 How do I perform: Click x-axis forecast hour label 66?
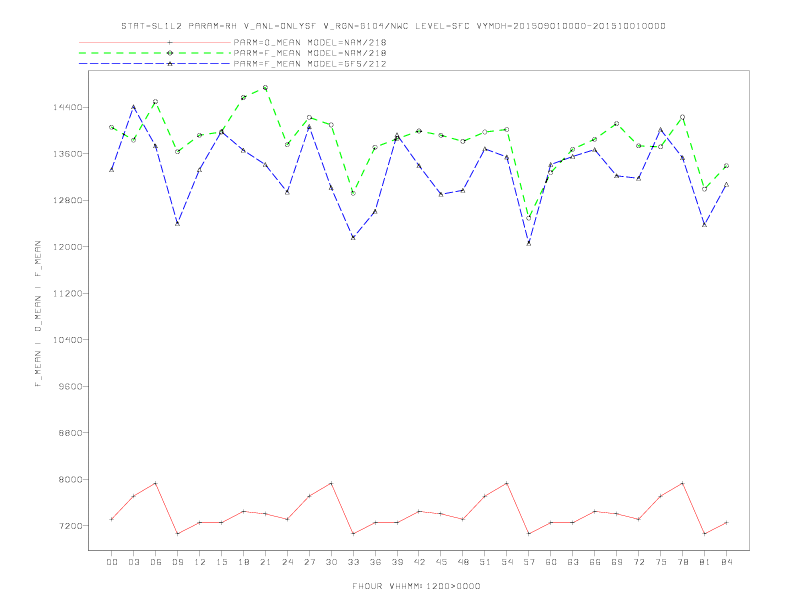(x=595, y=562)
